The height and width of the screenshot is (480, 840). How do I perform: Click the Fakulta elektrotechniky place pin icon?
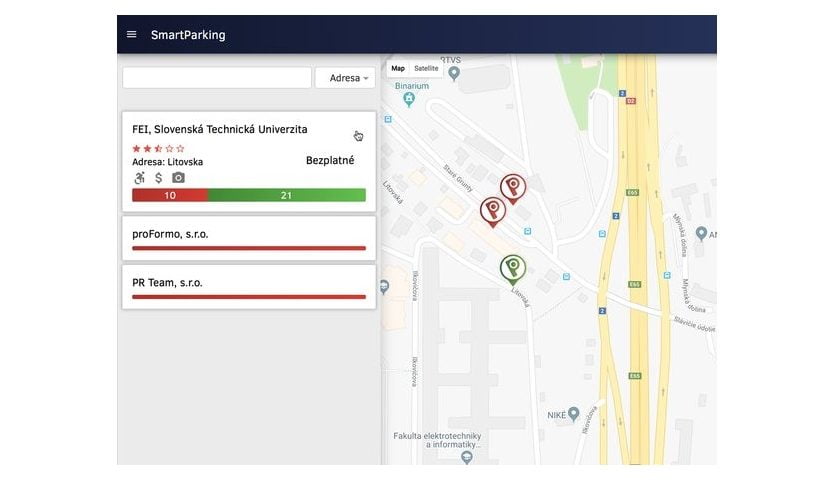pos(467,457)
